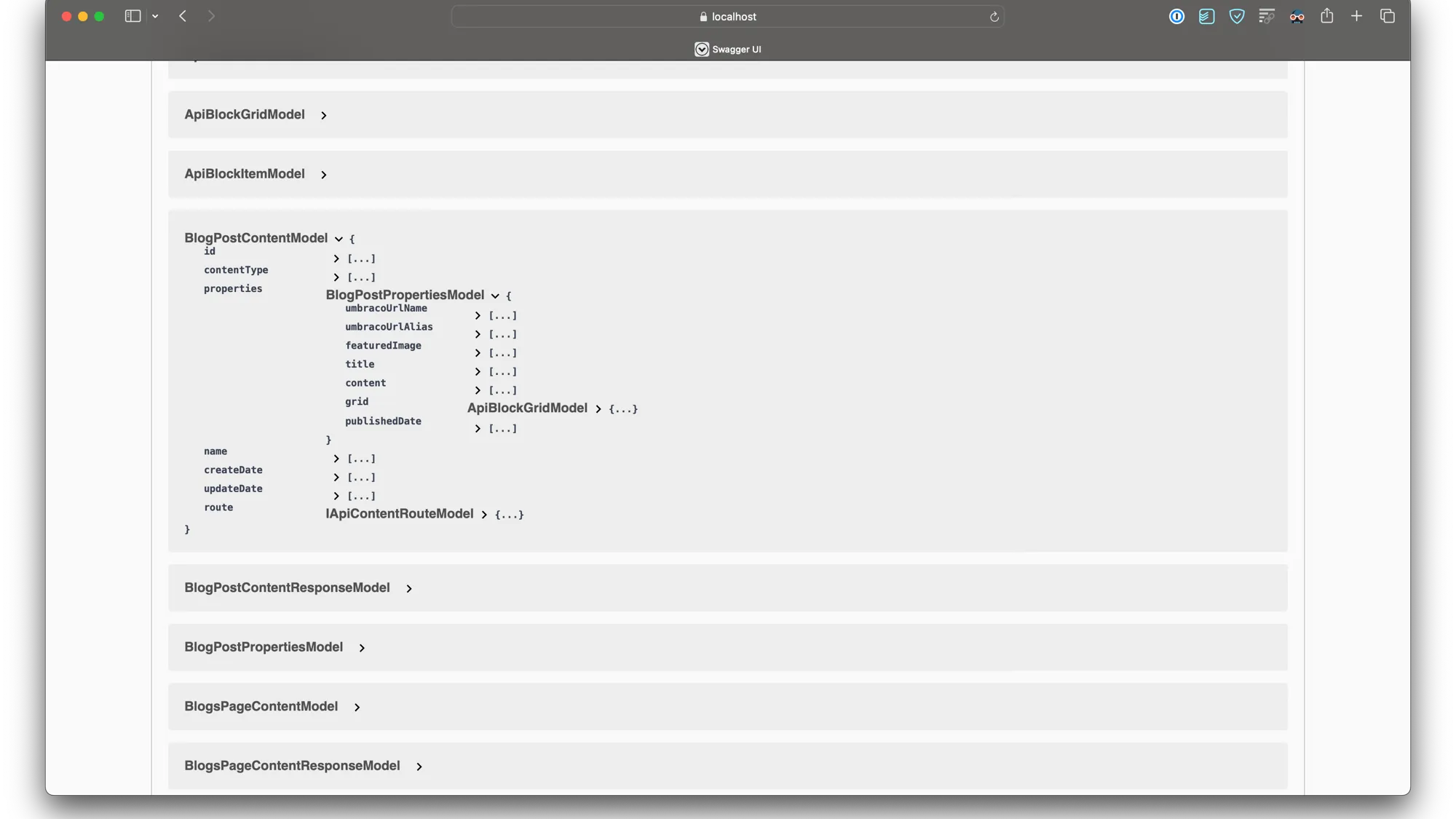Click the browser forward navigation arrow
1456x819 pixels.
tap(210, 16)
